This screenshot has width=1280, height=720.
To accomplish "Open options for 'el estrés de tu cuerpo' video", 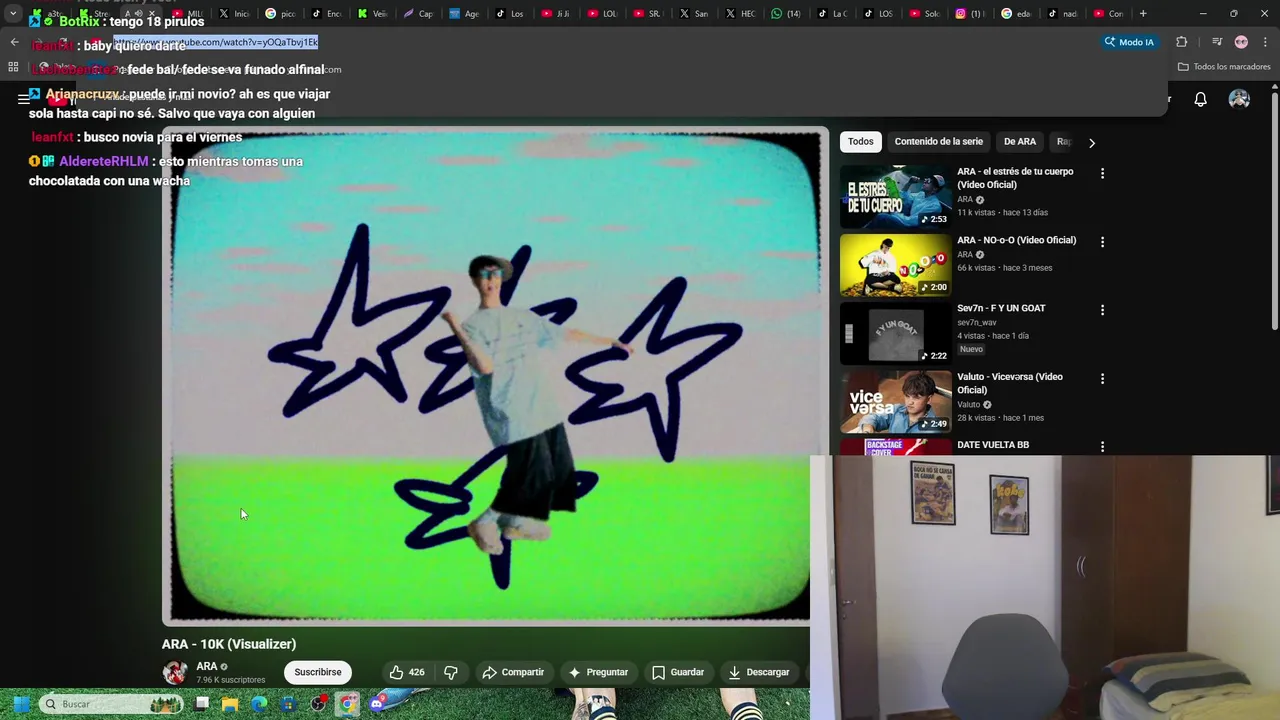I will pyautogui.click(x=1102, y=174).
